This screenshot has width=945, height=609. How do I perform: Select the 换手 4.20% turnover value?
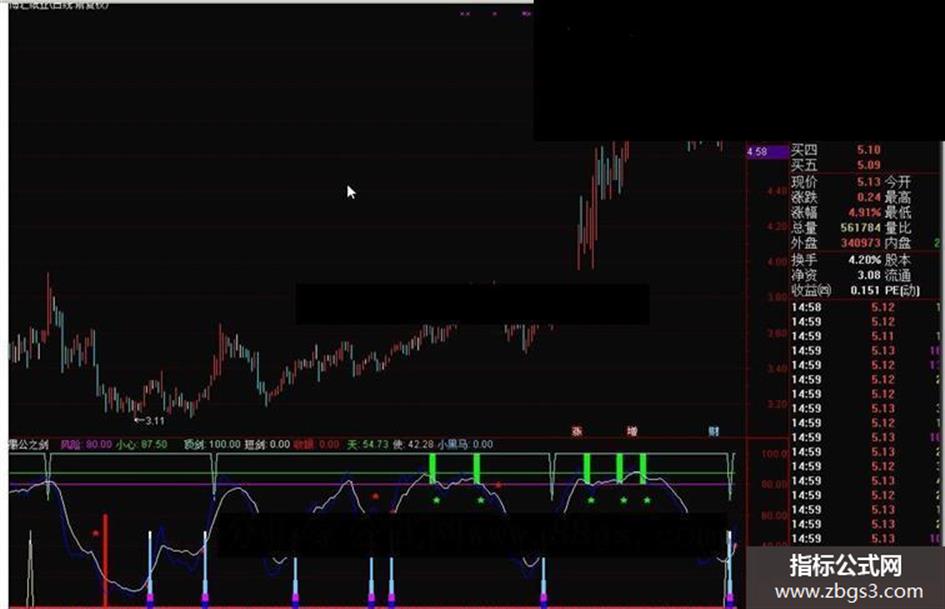pos(836,260)
